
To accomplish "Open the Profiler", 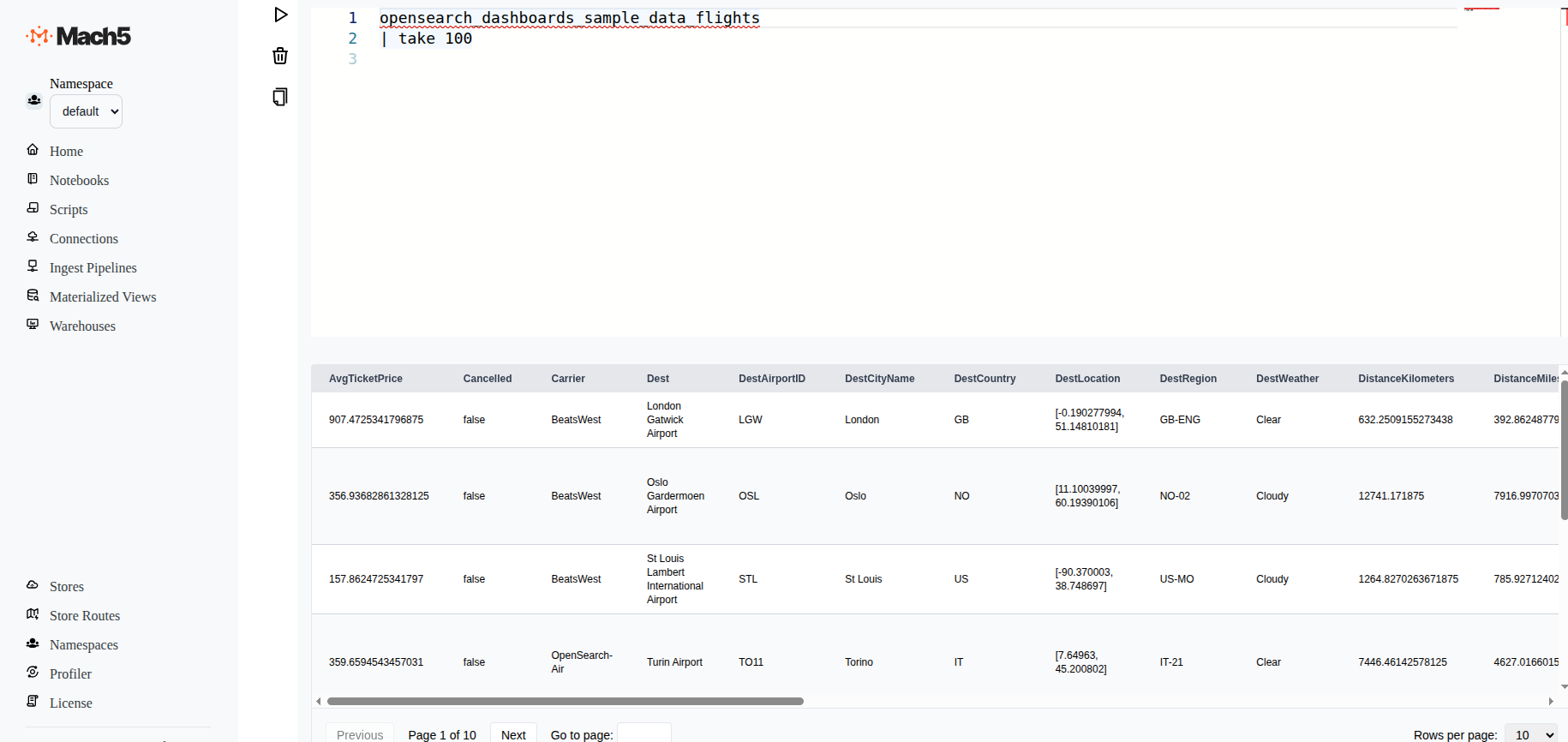I will click(70, 674).
